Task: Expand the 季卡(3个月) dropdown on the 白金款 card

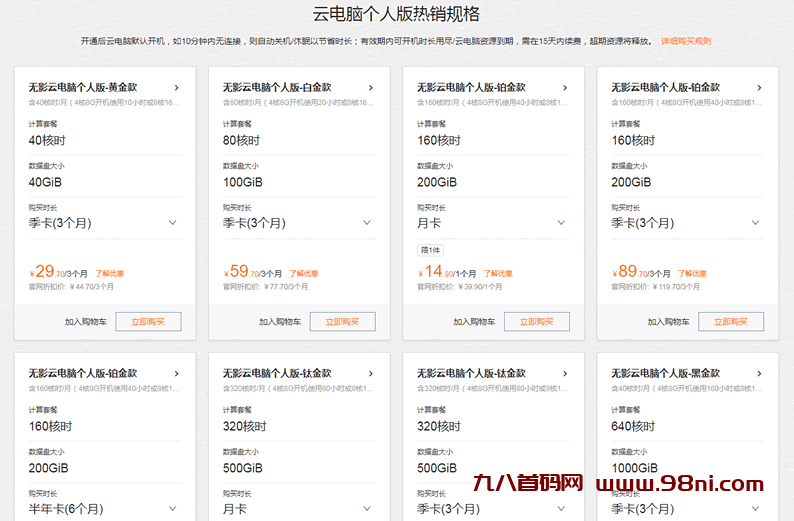Action: (366, 223)
